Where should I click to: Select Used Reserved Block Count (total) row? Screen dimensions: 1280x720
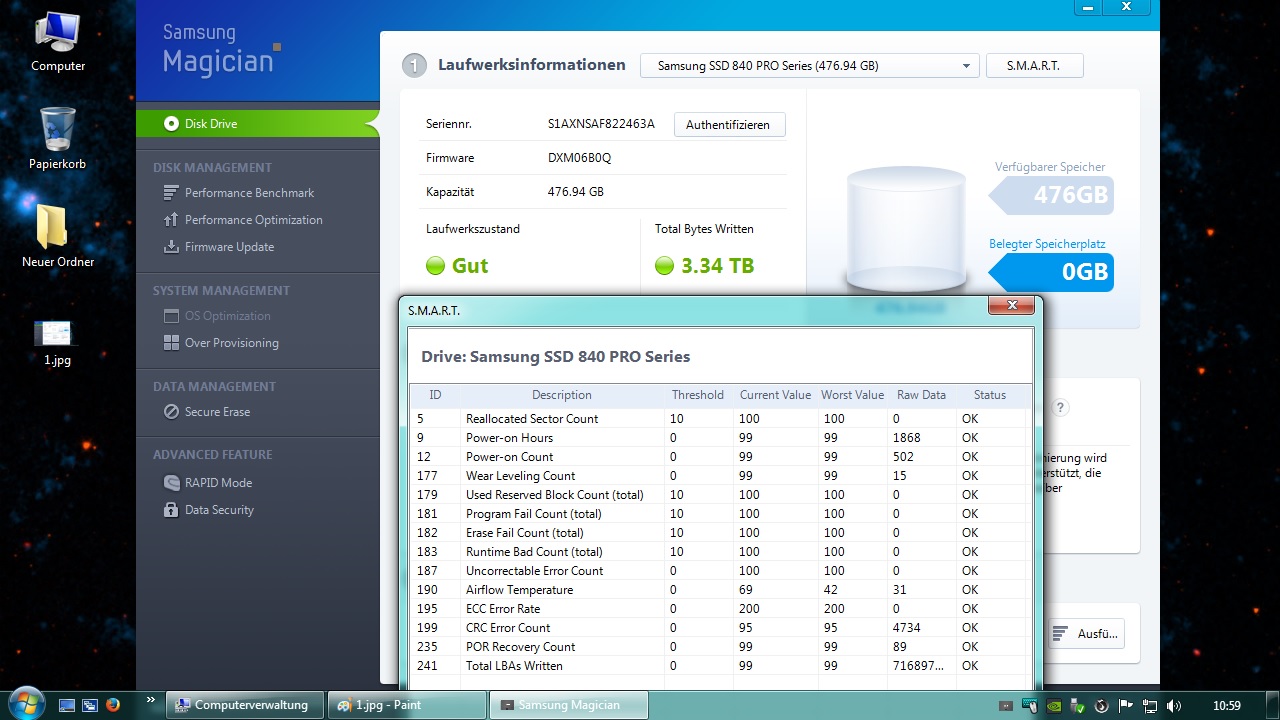[718, 495]
